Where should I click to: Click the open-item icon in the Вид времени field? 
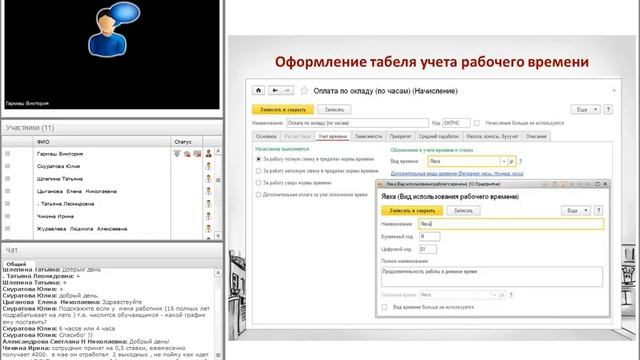point(511,161)
